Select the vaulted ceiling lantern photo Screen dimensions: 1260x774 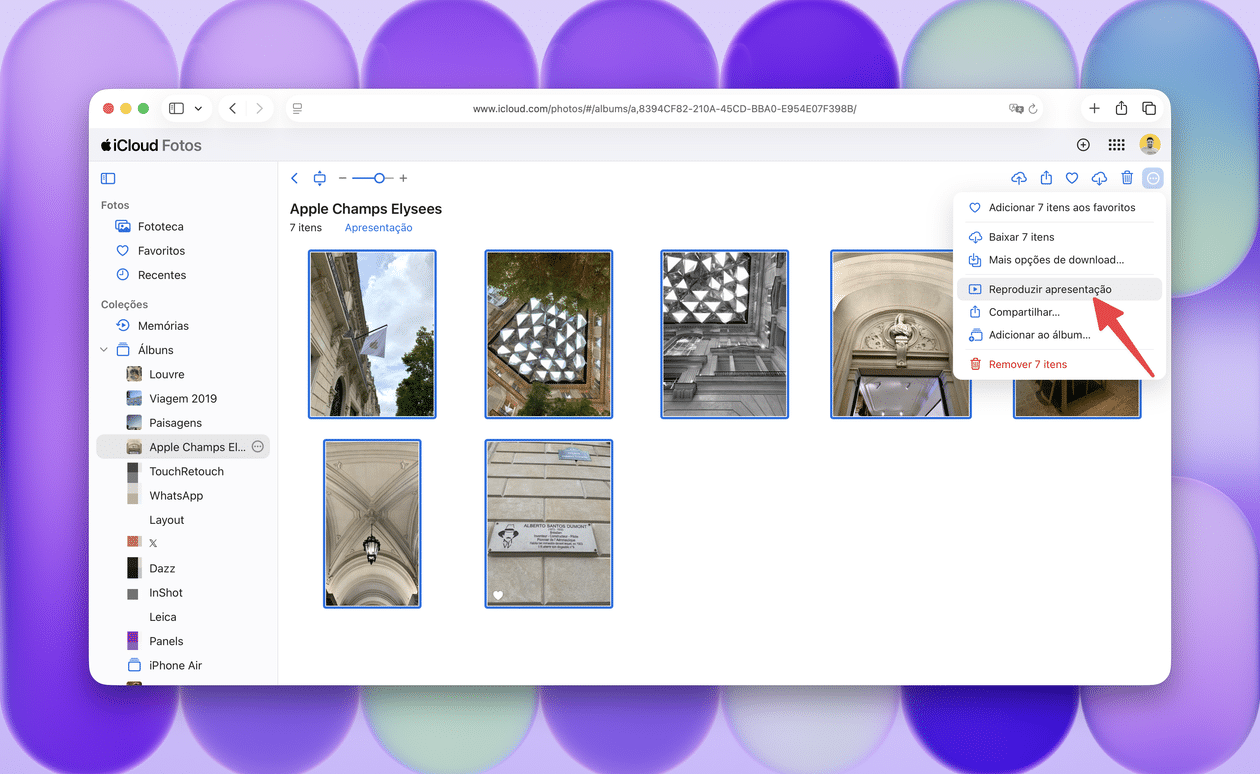372,524
